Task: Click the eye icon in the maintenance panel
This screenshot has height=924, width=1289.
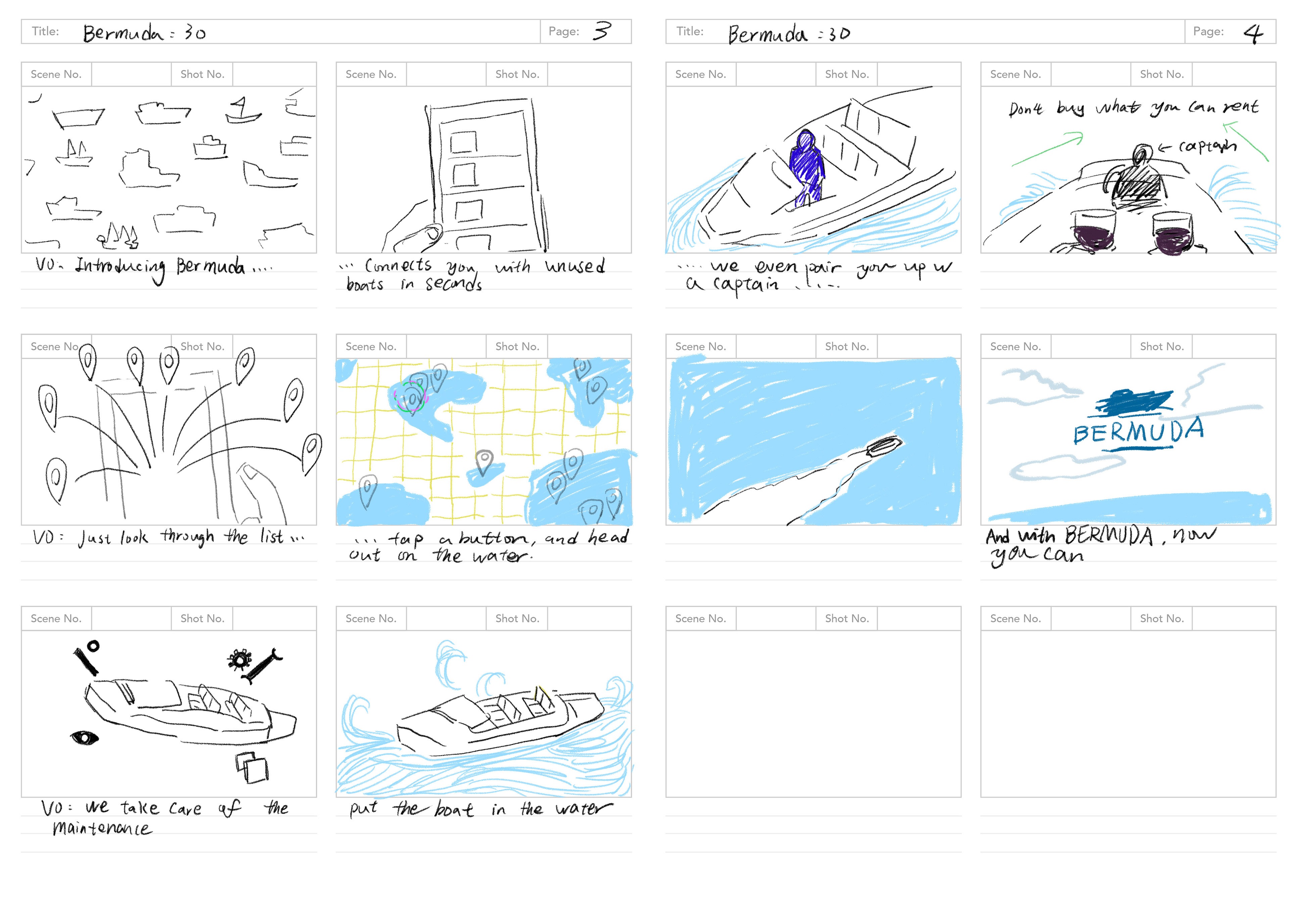Action: point(84,738)
